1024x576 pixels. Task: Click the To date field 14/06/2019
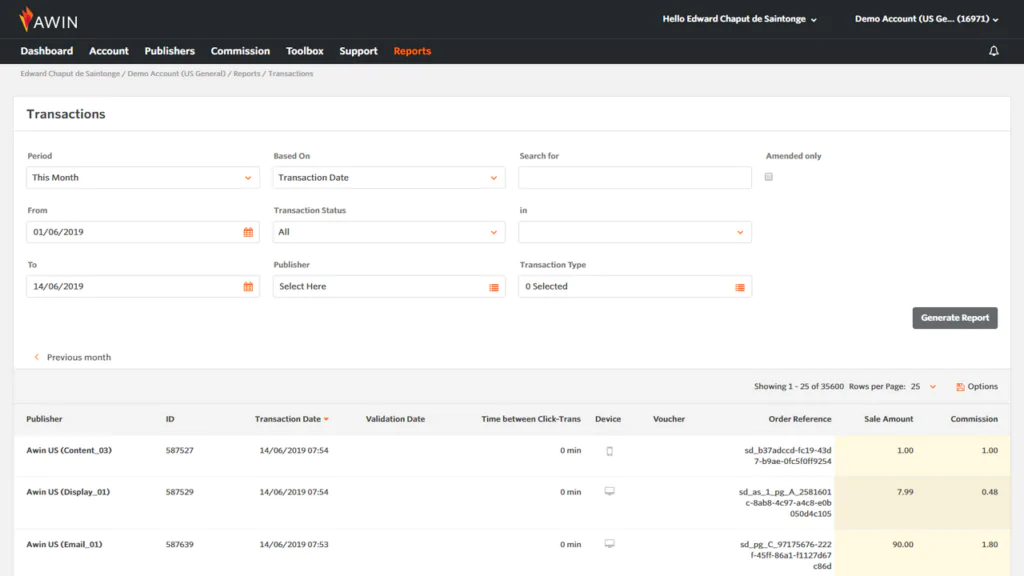[142, 286]
